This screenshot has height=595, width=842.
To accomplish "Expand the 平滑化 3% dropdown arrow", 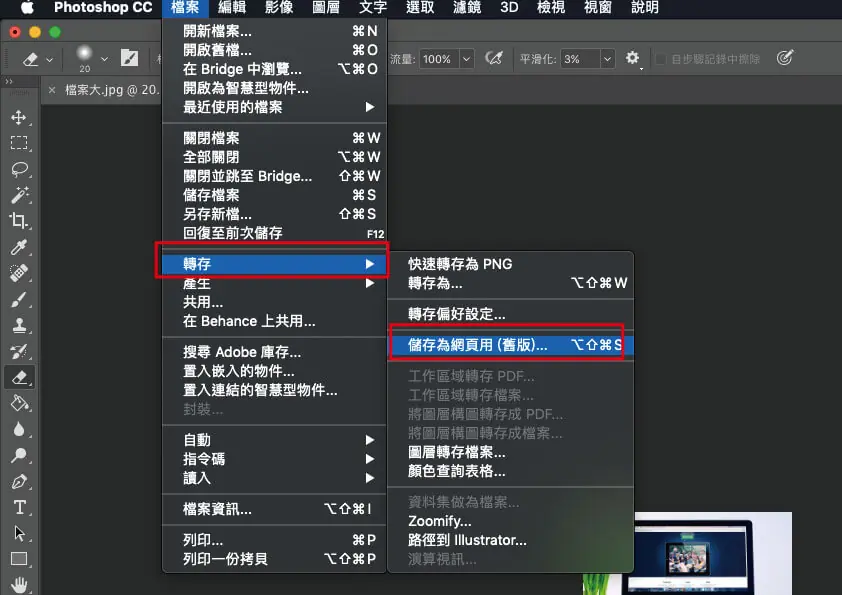I will point(607,59).
